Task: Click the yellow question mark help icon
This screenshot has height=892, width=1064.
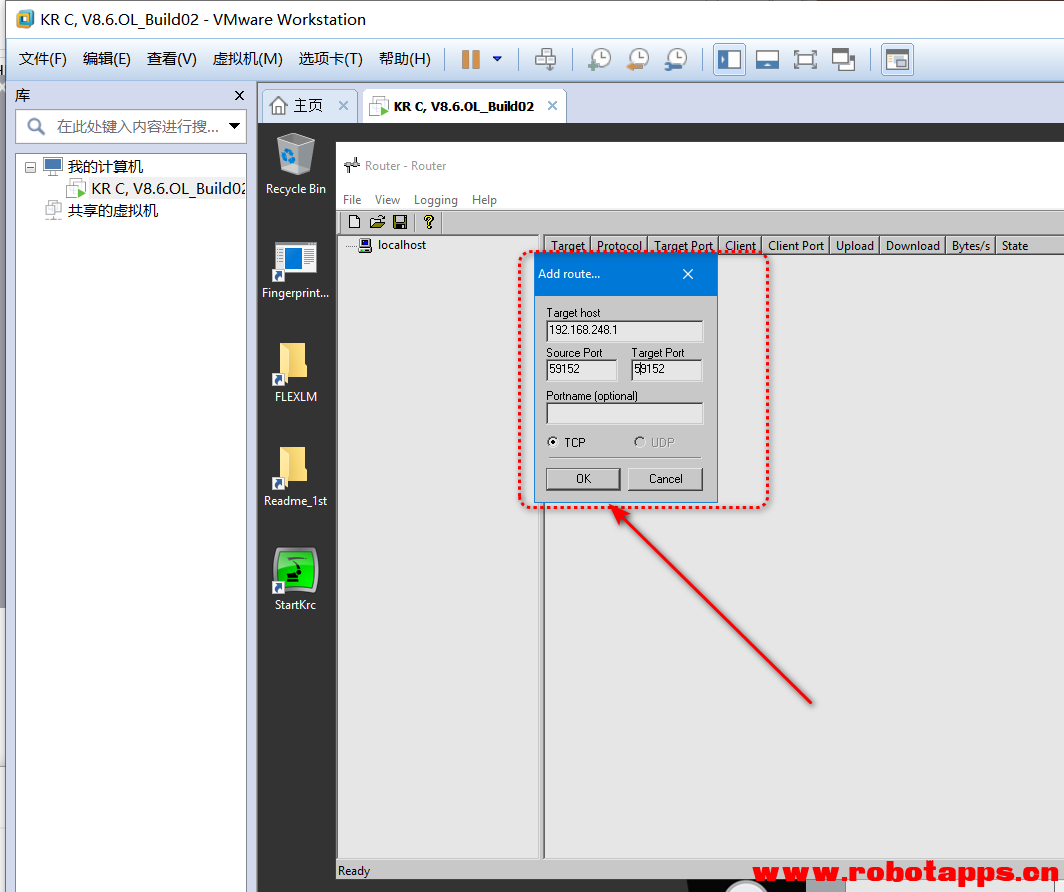Action: click(x=429, y=222)
